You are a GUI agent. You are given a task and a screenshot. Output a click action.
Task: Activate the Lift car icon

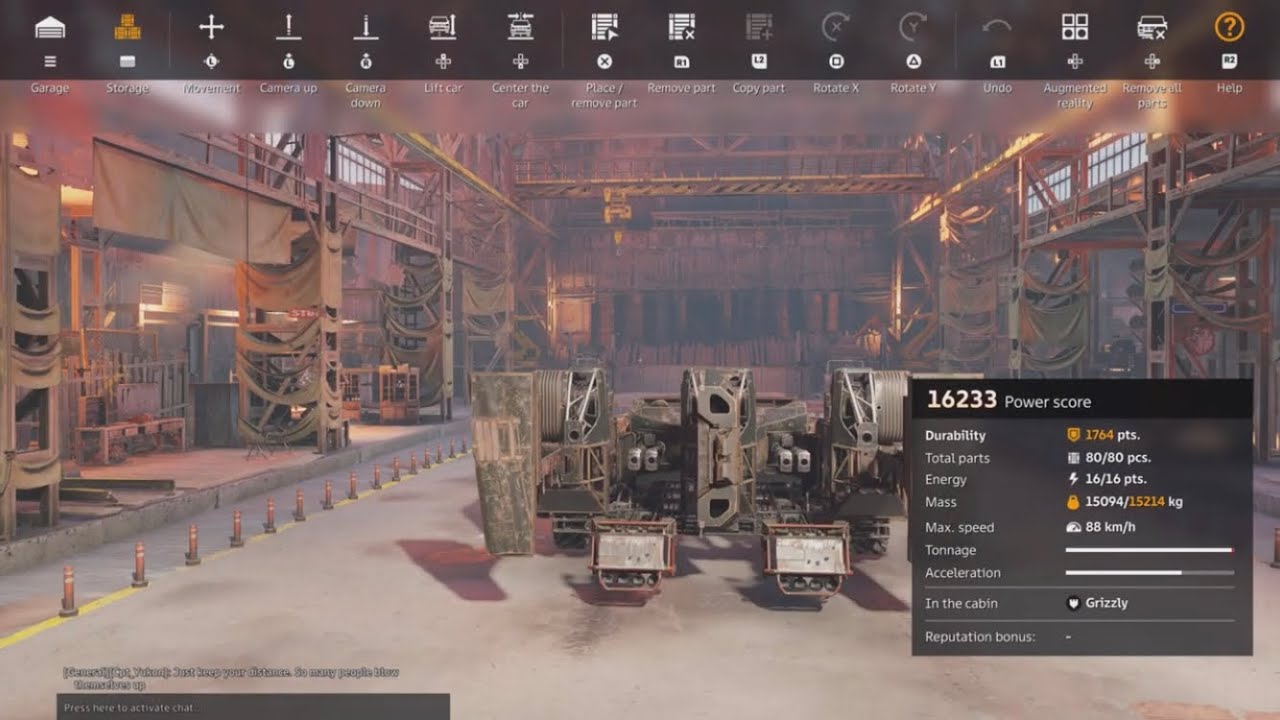[443, 27]
